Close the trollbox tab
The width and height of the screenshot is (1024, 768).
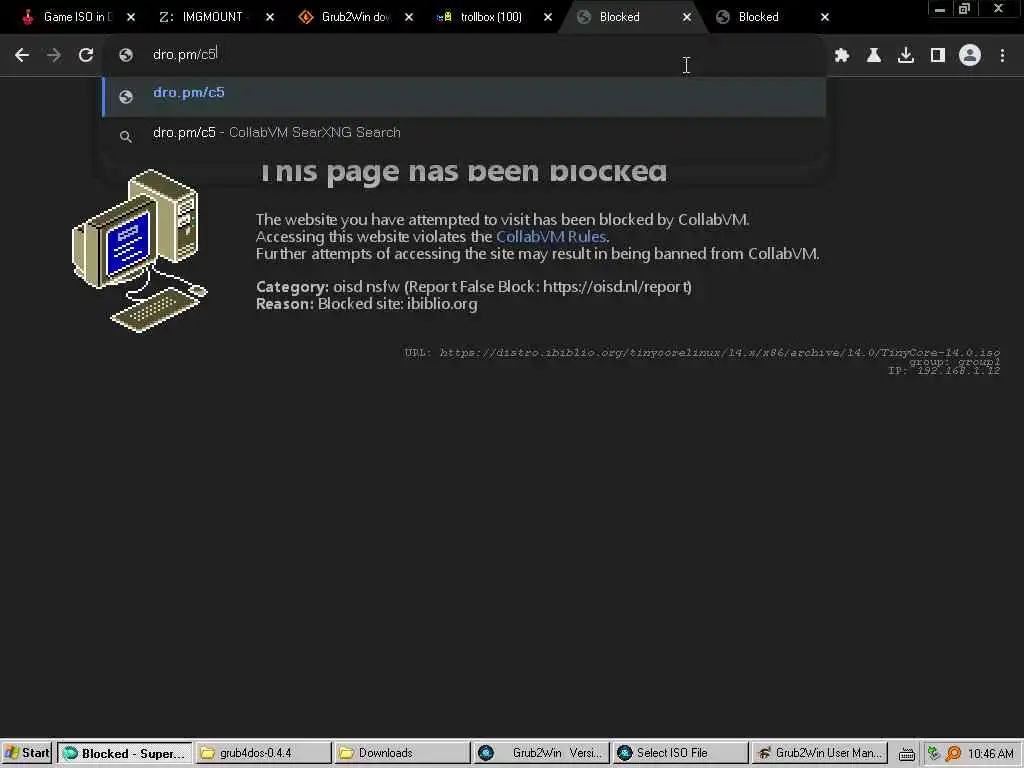(x=548, y=17)
